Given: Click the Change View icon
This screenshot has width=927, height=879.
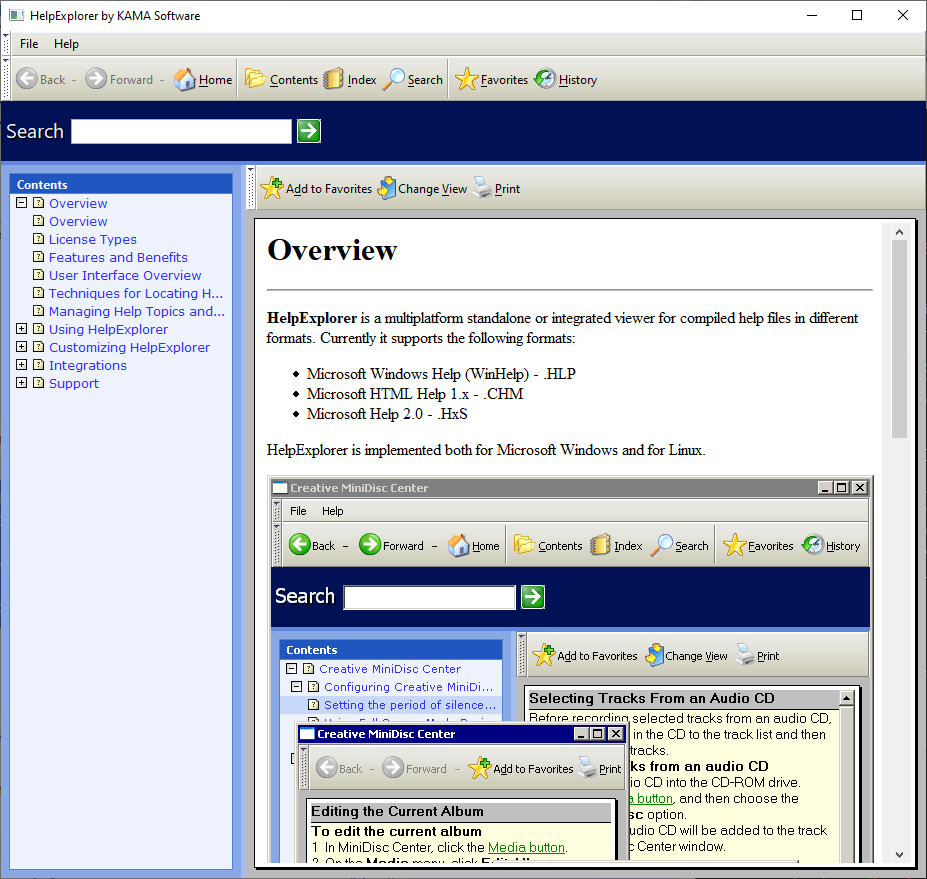Looking at the screenshot, I should 387,188.
